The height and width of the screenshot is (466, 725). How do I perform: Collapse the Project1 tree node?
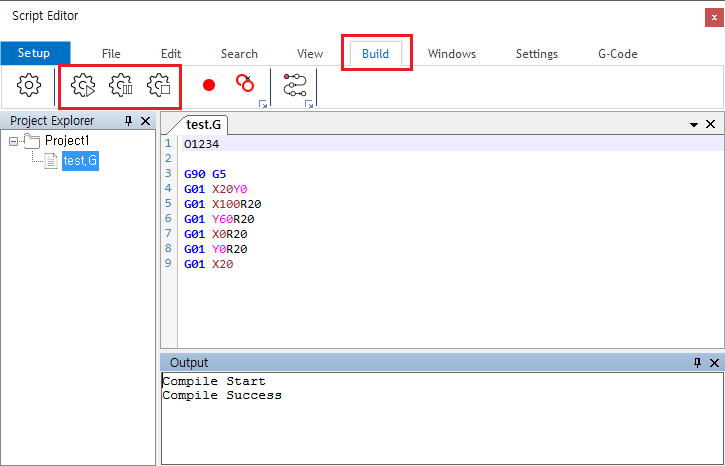click(x=14, y=141)
